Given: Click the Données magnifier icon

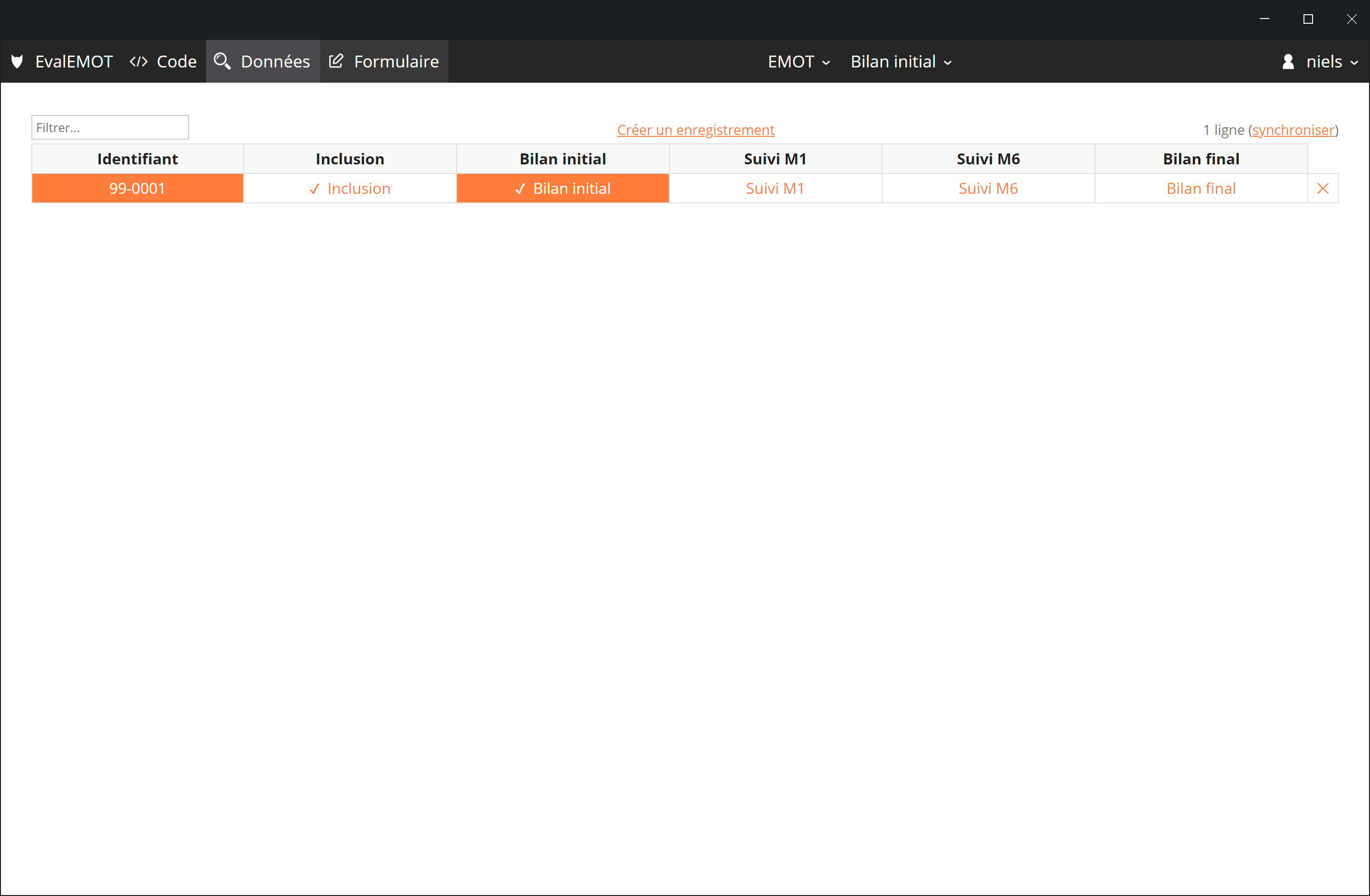Looking at the screenshot, I should (x=222, y=61).
